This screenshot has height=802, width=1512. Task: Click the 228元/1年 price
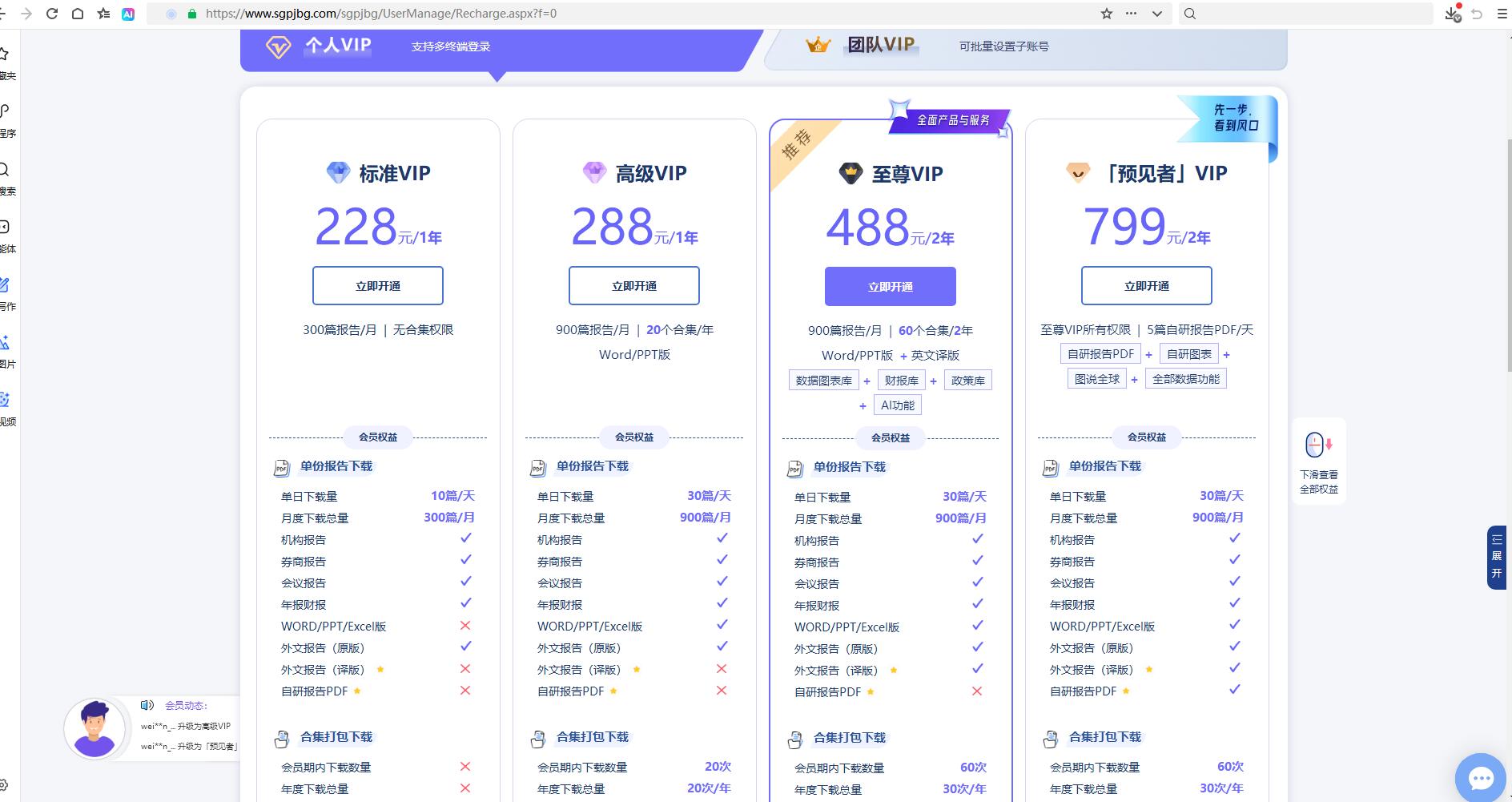(x=378, y=226)
